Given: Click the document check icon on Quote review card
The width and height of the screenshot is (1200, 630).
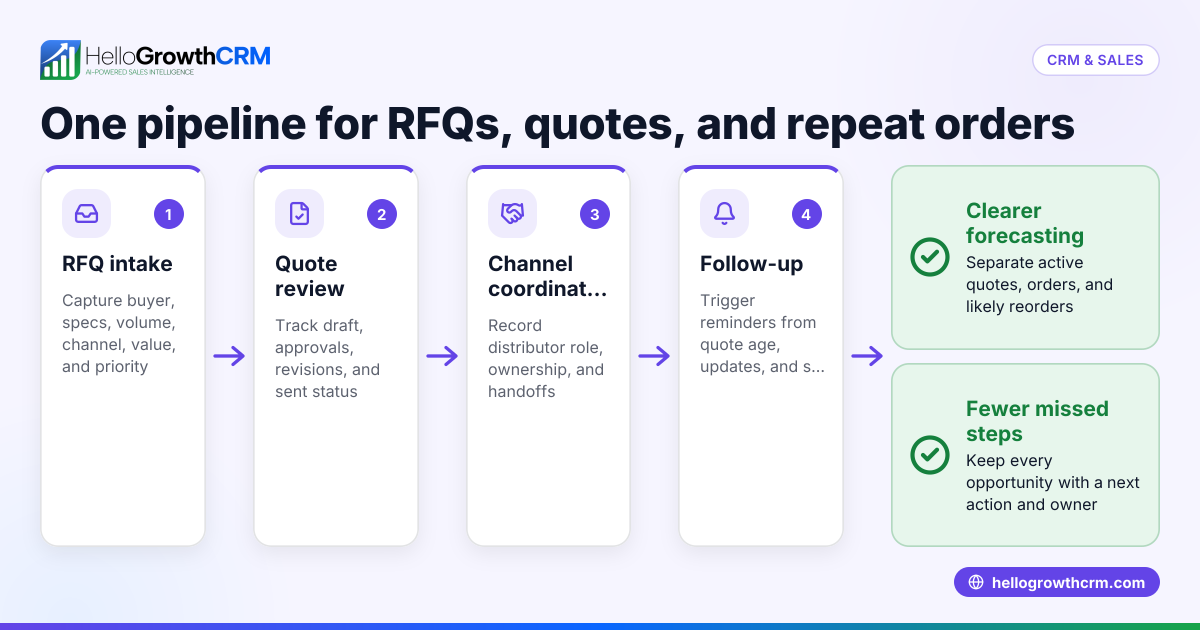Looking at the screenshot, I should pyautogui.click(x=299, y=214).
